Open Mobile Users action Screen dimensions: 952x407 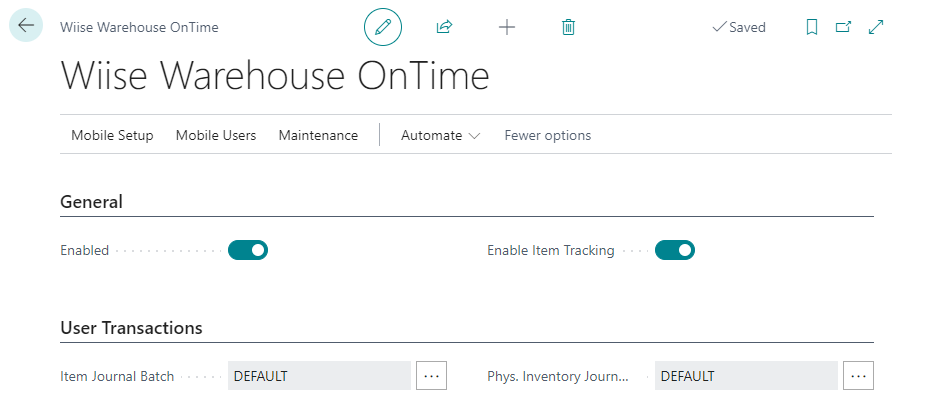pos(216,135)
